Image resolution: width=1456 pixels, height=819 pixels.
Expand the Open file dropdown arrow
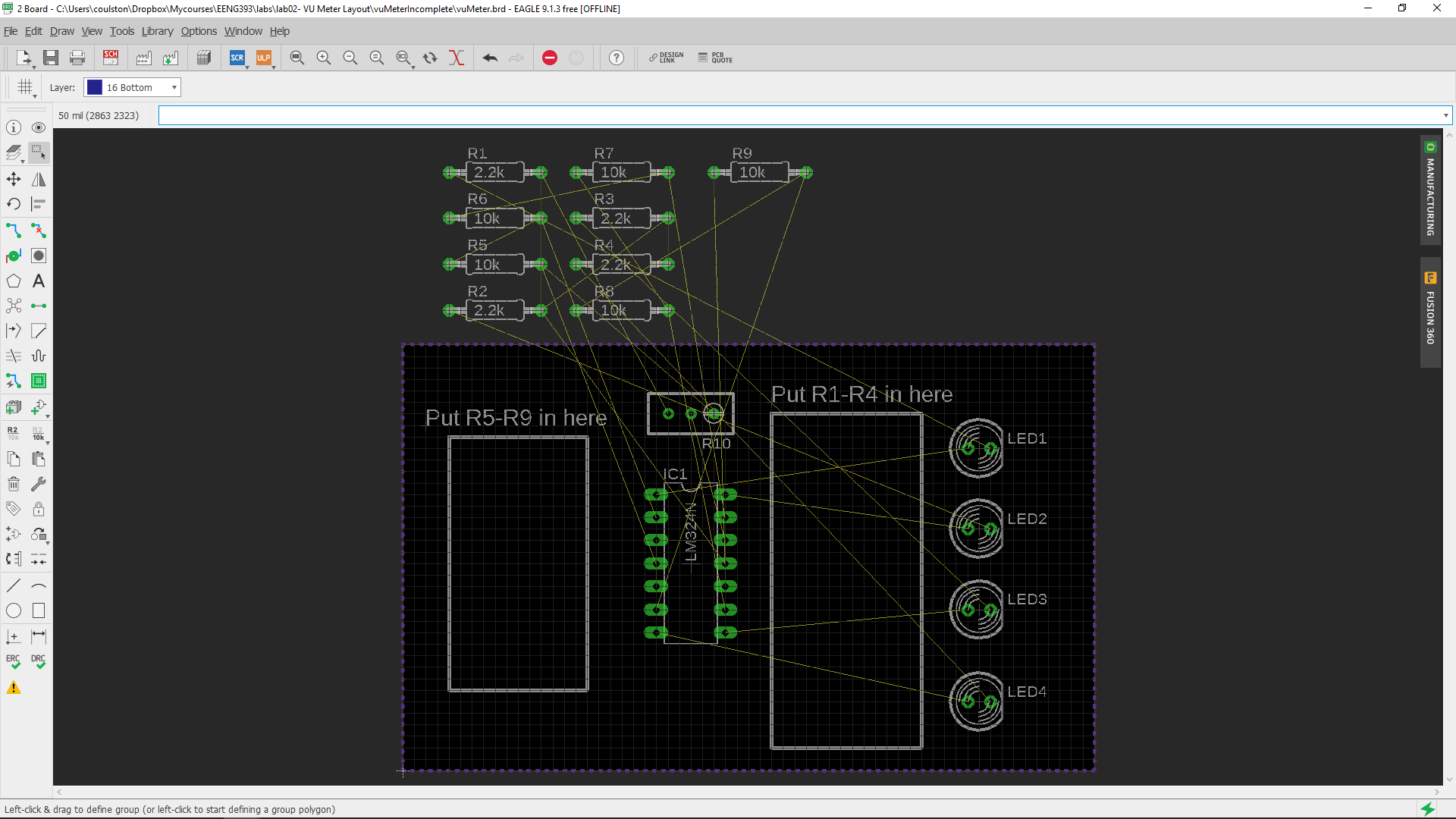[34, 67]
